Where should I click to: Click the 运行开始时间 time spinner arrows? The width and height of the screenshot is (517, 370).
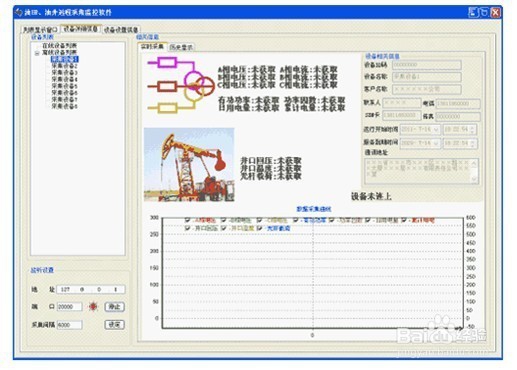point(473,129)
